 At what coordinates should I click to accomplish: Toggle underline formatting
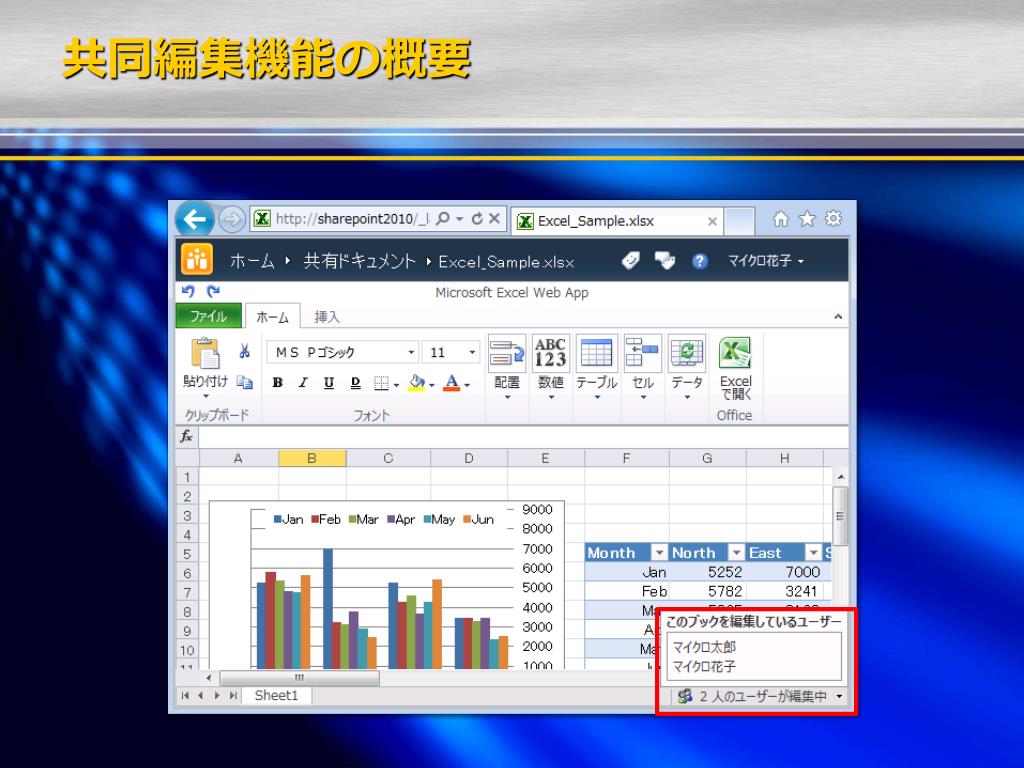coord(329,383)
